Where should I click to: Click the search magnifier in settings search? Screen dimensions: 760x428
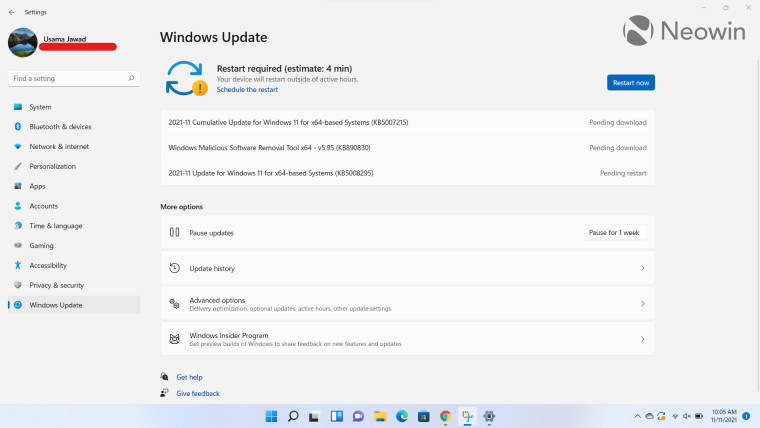click(x=131, y=78)
